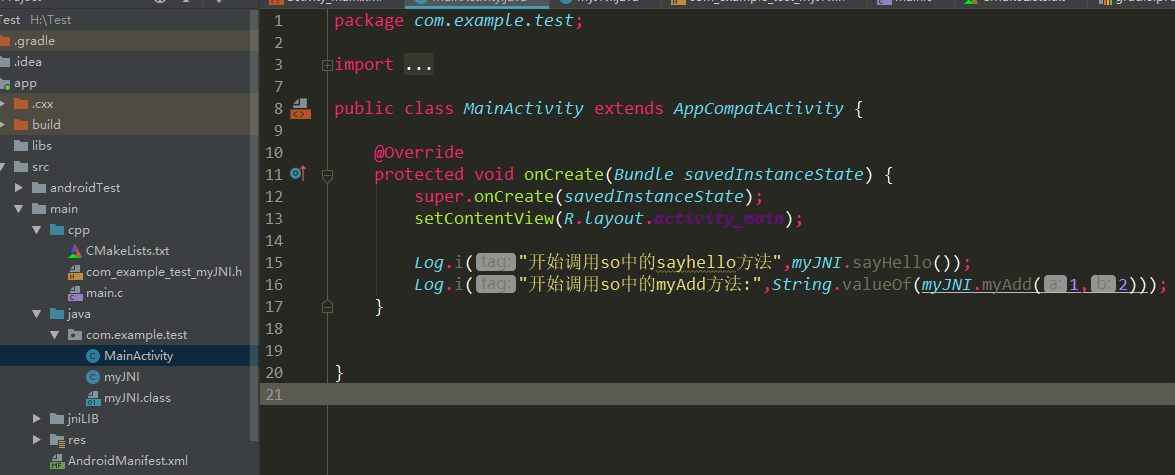
Task: Click the resources folder icon beside res
Action: click(x=56, y=440)
